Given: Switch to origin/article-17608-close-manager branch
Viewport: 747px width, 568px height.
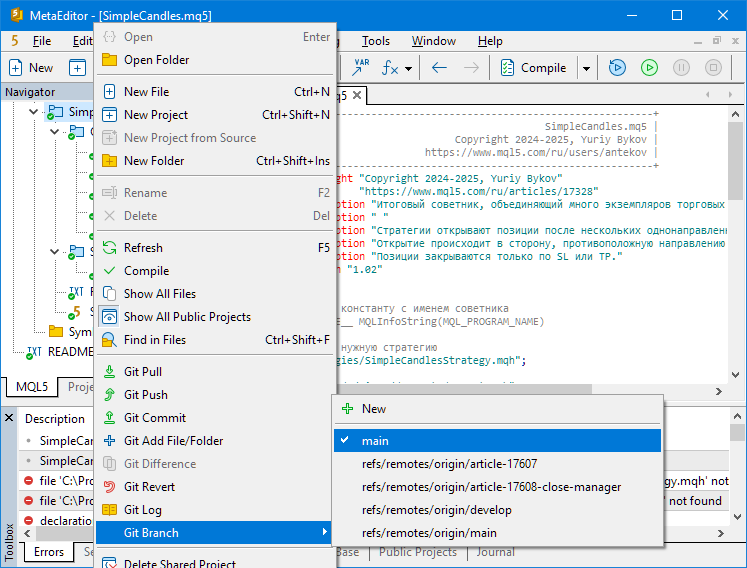Looking at the screenshot, I should point(497,487).
